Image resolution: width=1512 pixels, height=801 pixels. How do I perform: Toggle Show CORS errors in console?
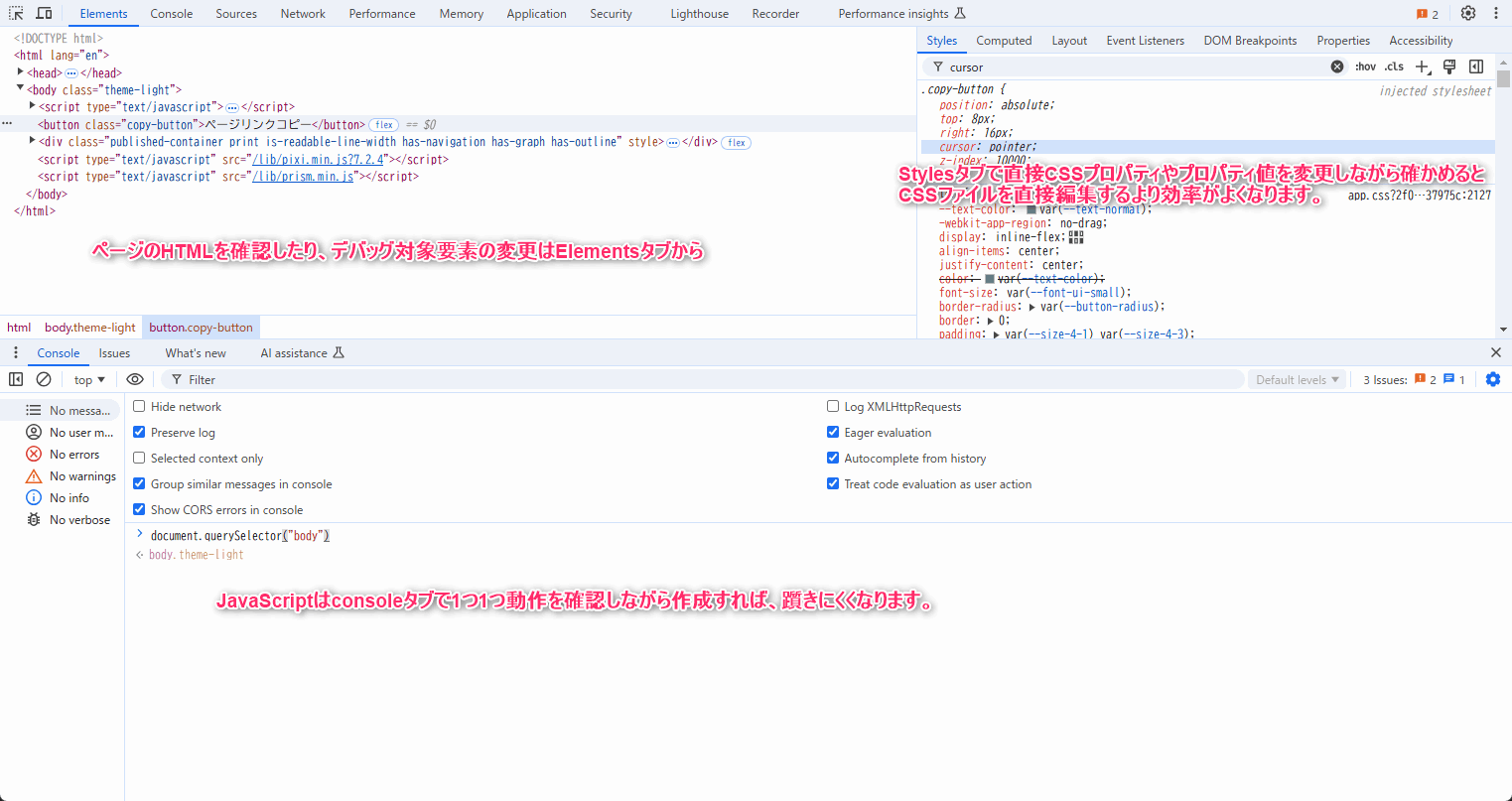tap(139, 509)
